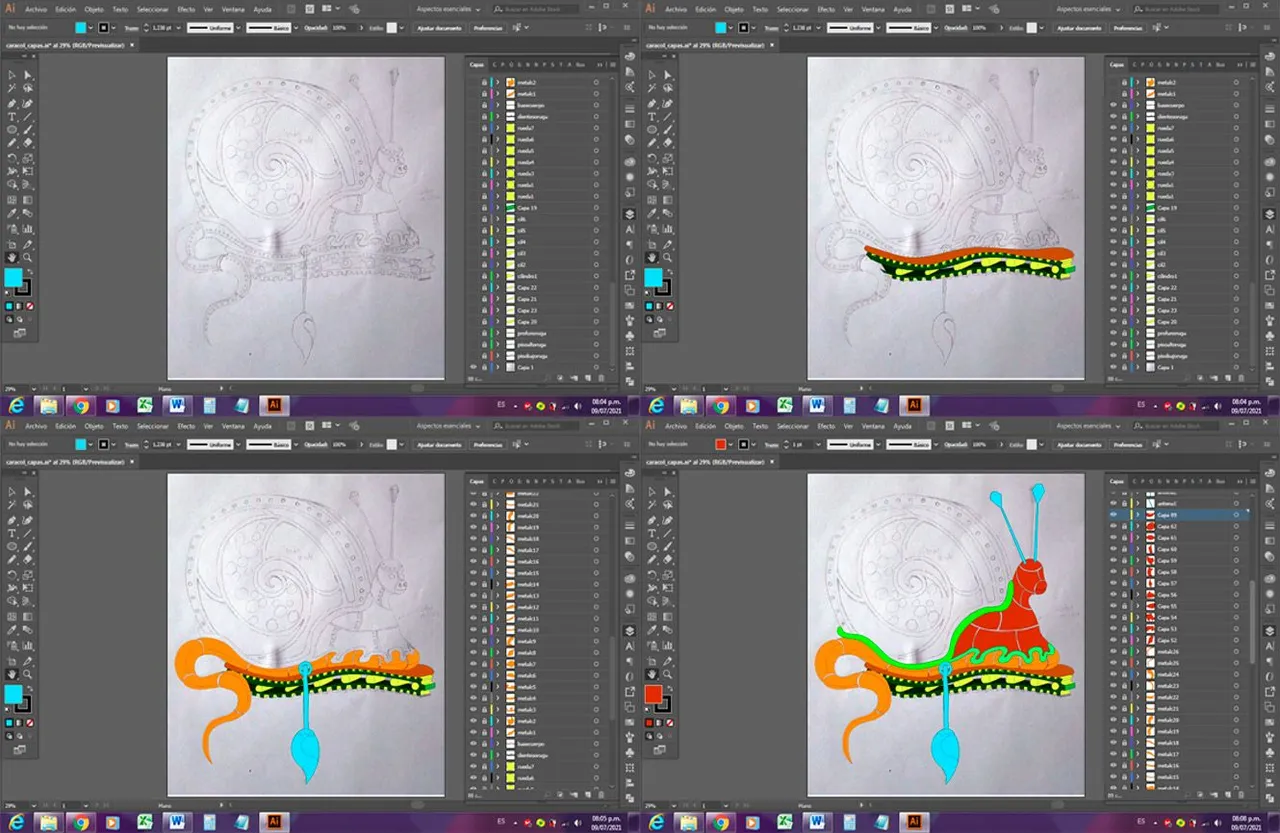Hide metalc26 layer in the red-snail-head window
Screen dimensions: 1280x833
tap(1113, 651)
